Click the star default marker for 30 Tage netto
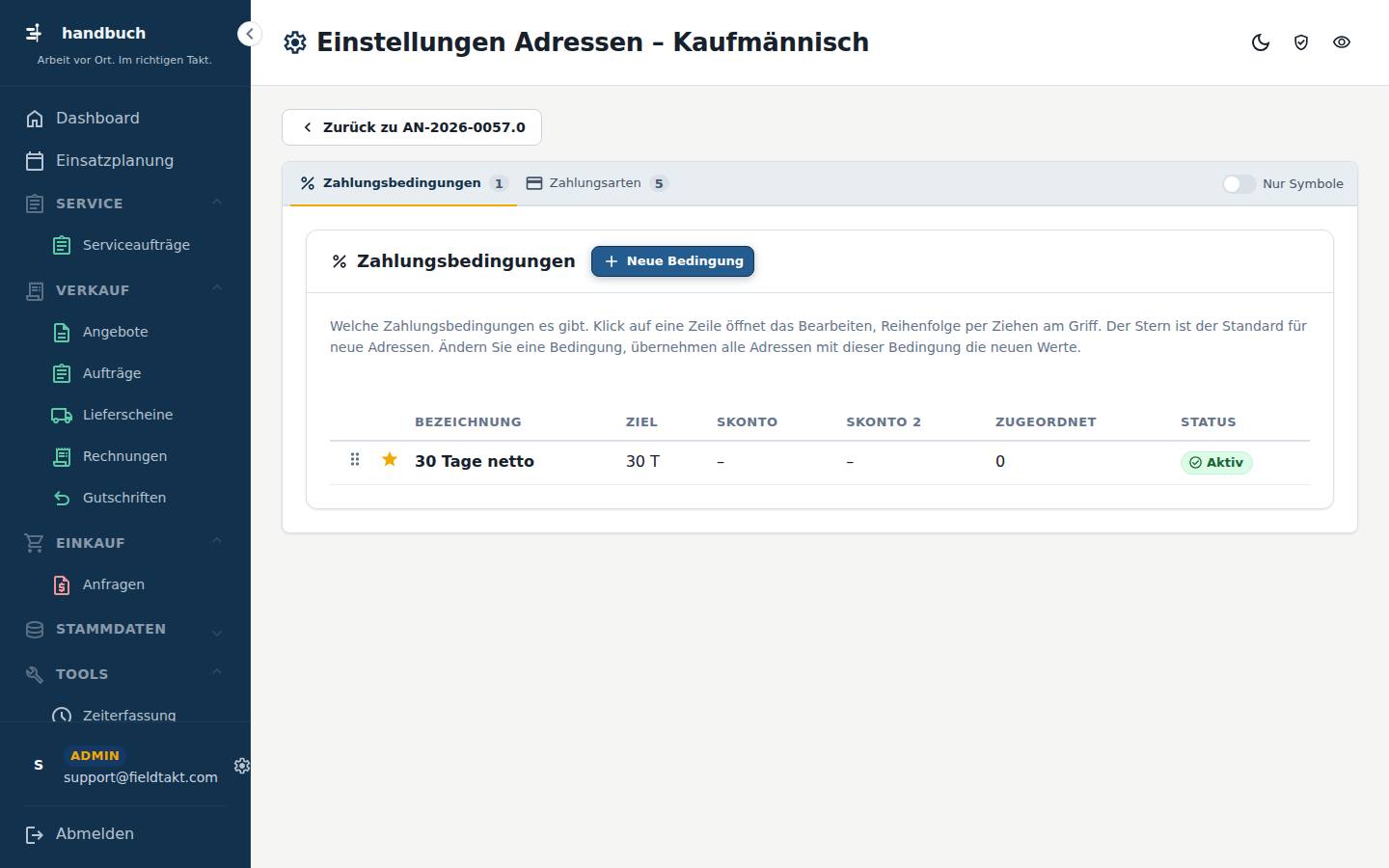This screenshot has width=1389, height=868. click(x=390, y=460)
